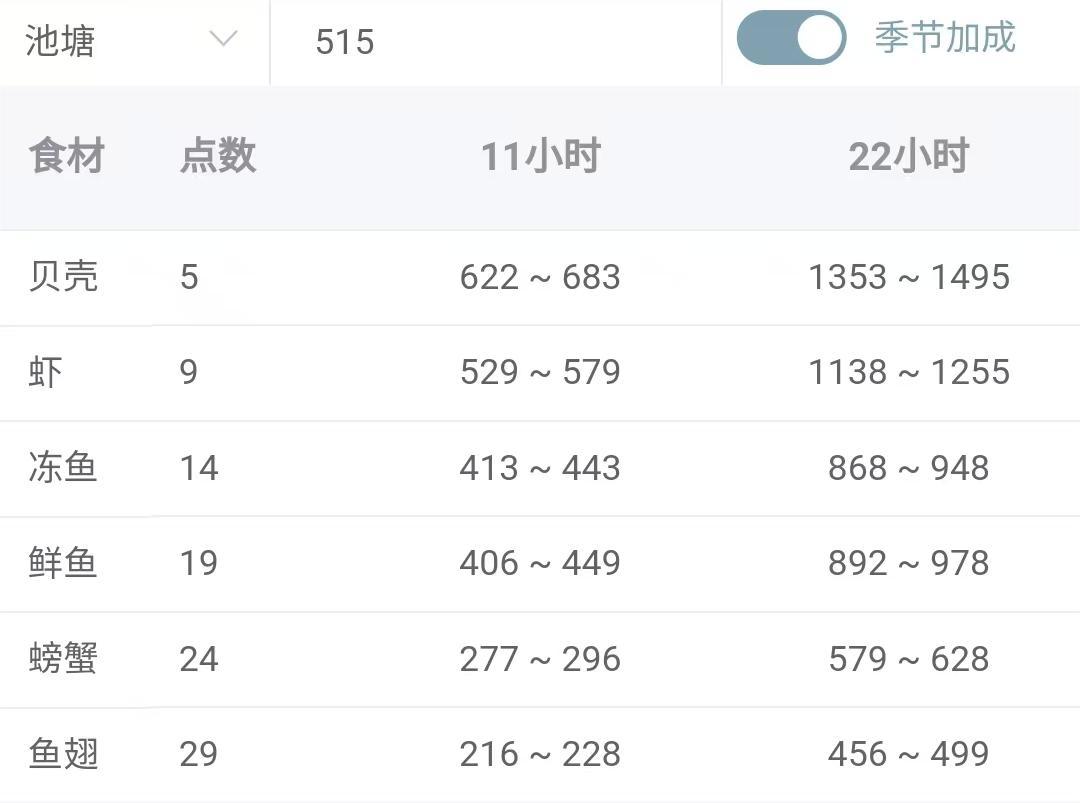
Task: Select the 鱼翅 ingredient row
Action: tap(64, 754)
